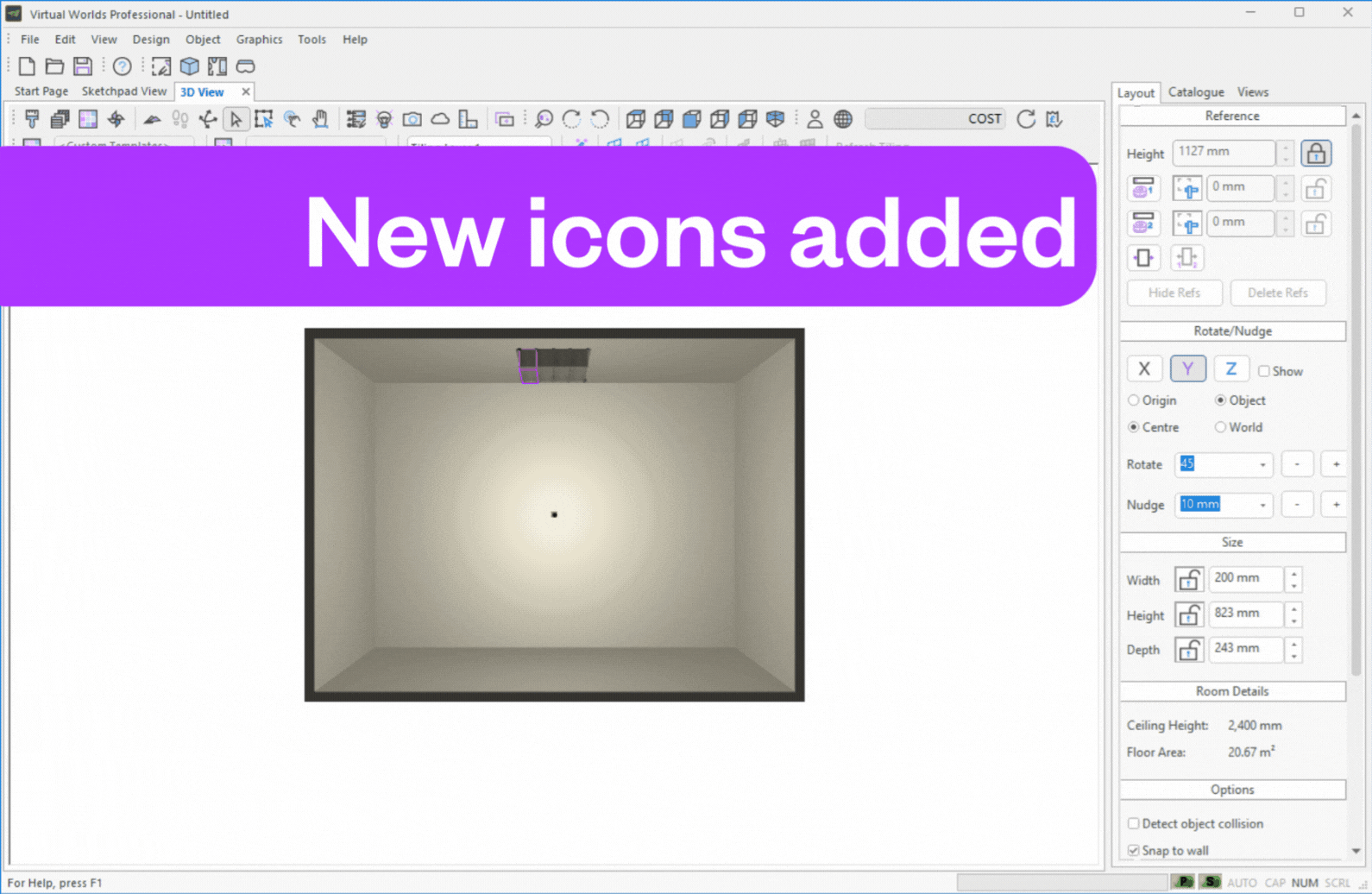Click the Delete Refs button
The height and width of the screenshot is (894, 1372).
click(1278, 293)
